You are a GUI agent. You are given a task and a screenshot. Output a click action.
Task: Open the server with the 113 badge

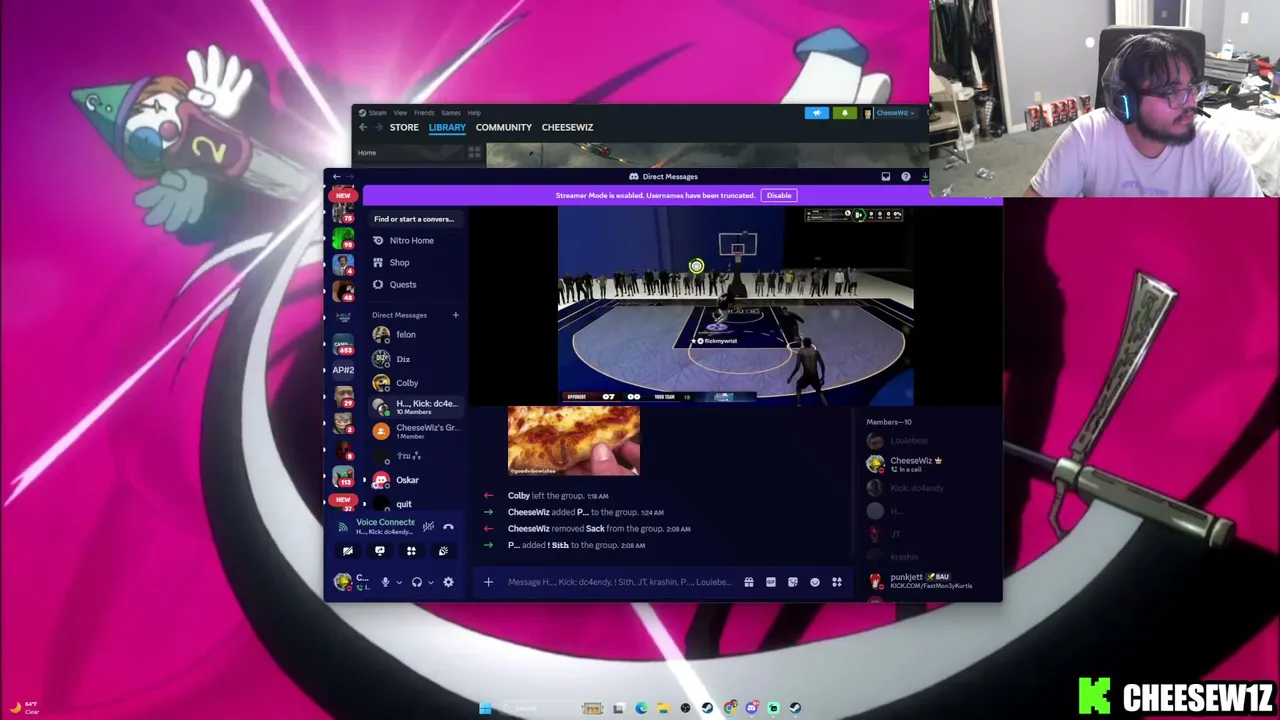click(343, 474)
